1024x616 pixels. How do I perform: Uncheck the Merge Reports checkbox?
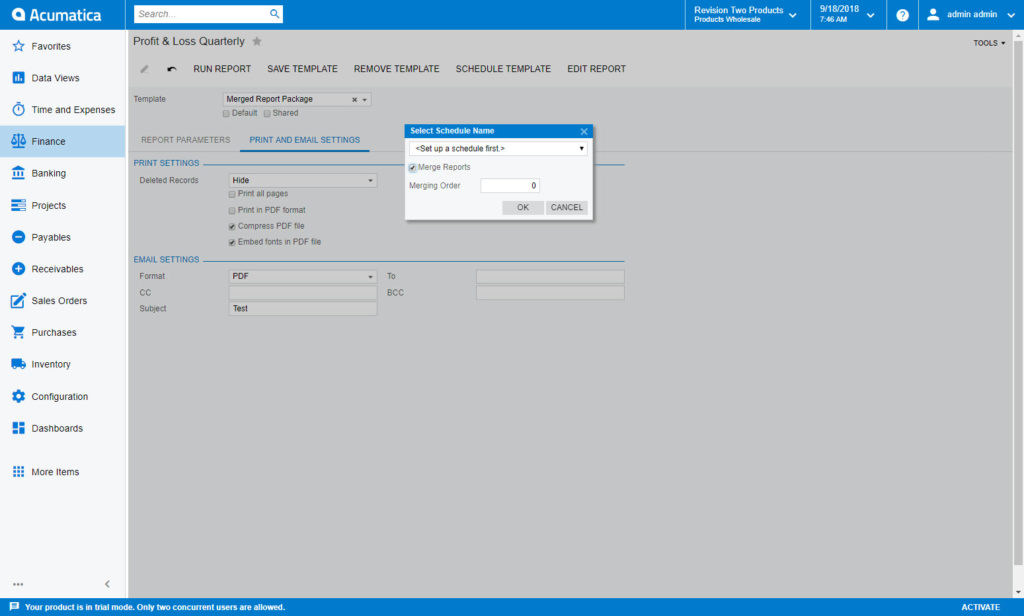click(x=411, y=168)
